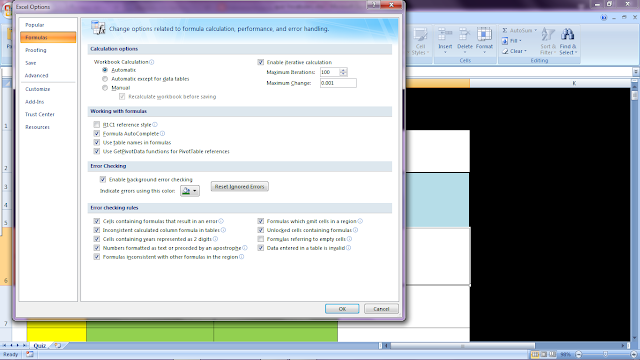Toggle Enable iterative calculation checkbox

(x=260, y=62)
